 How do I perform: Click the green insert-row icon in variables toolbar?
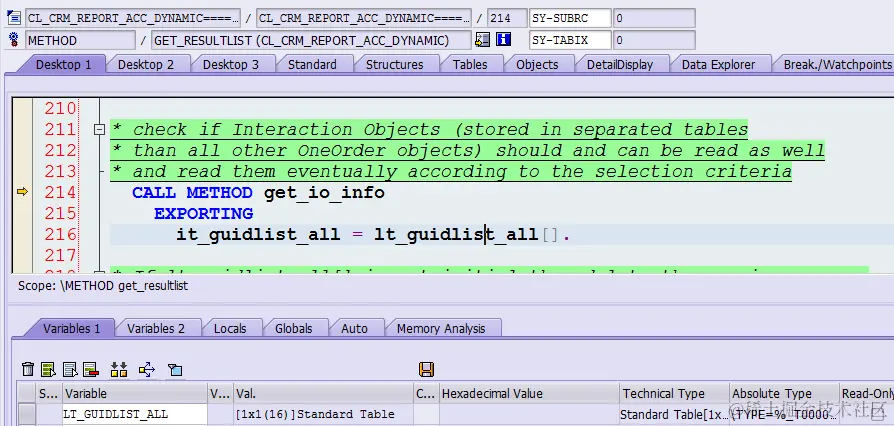[48, 370]
